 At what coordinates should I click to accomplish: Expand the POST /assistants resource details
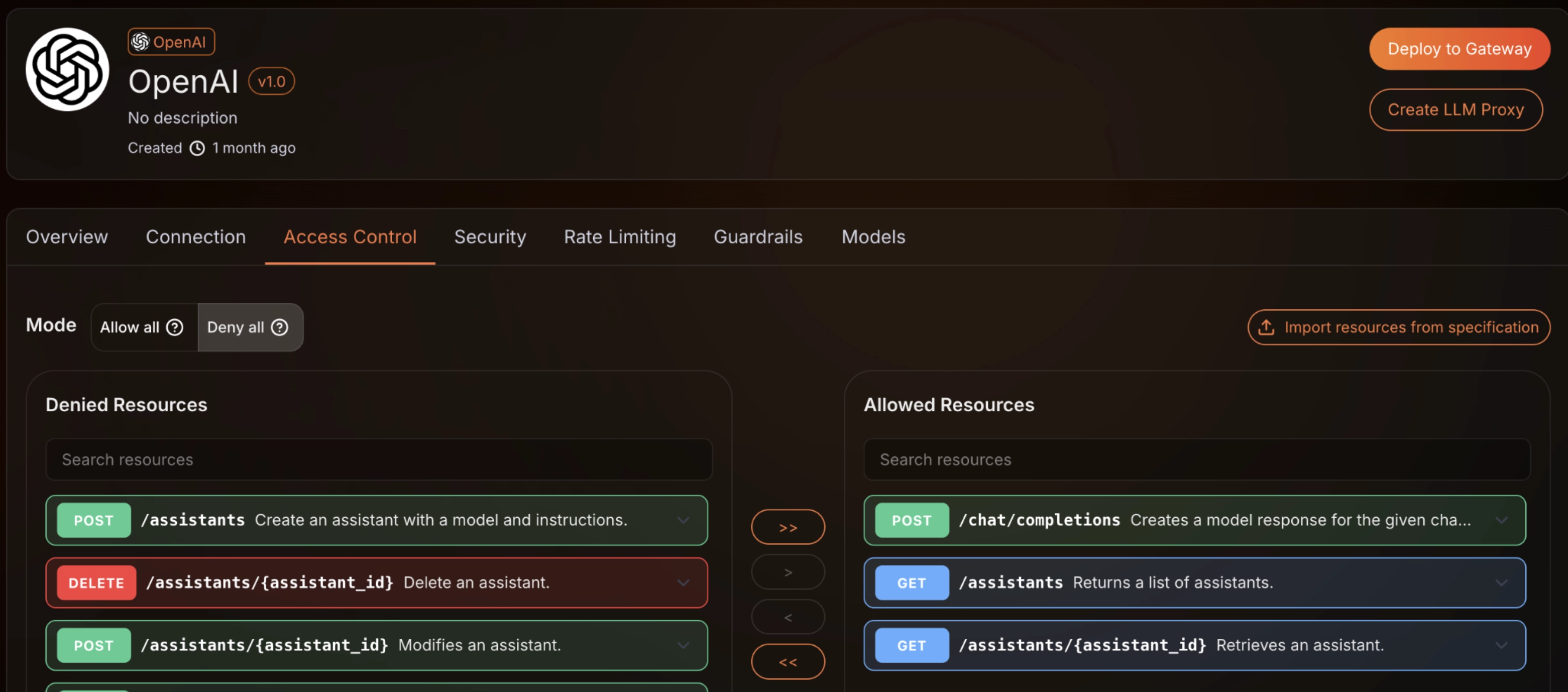click(683, 520)
